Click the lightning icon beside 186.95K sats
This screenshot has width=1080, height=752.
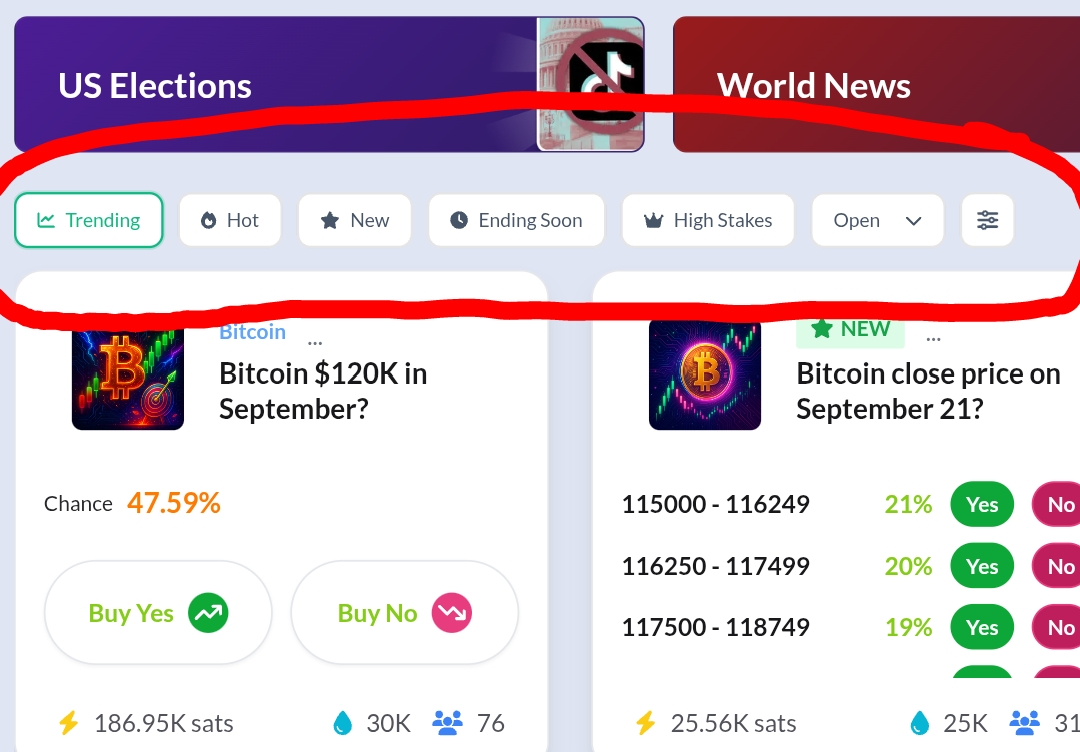68,723
